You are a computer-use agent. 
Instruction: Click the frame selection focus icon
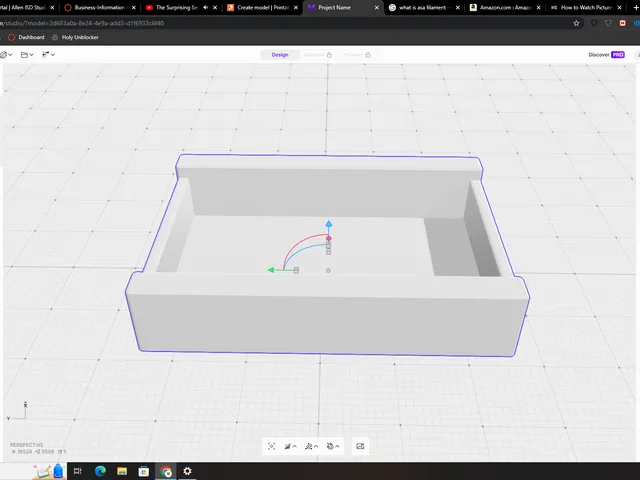click(271, 446)
